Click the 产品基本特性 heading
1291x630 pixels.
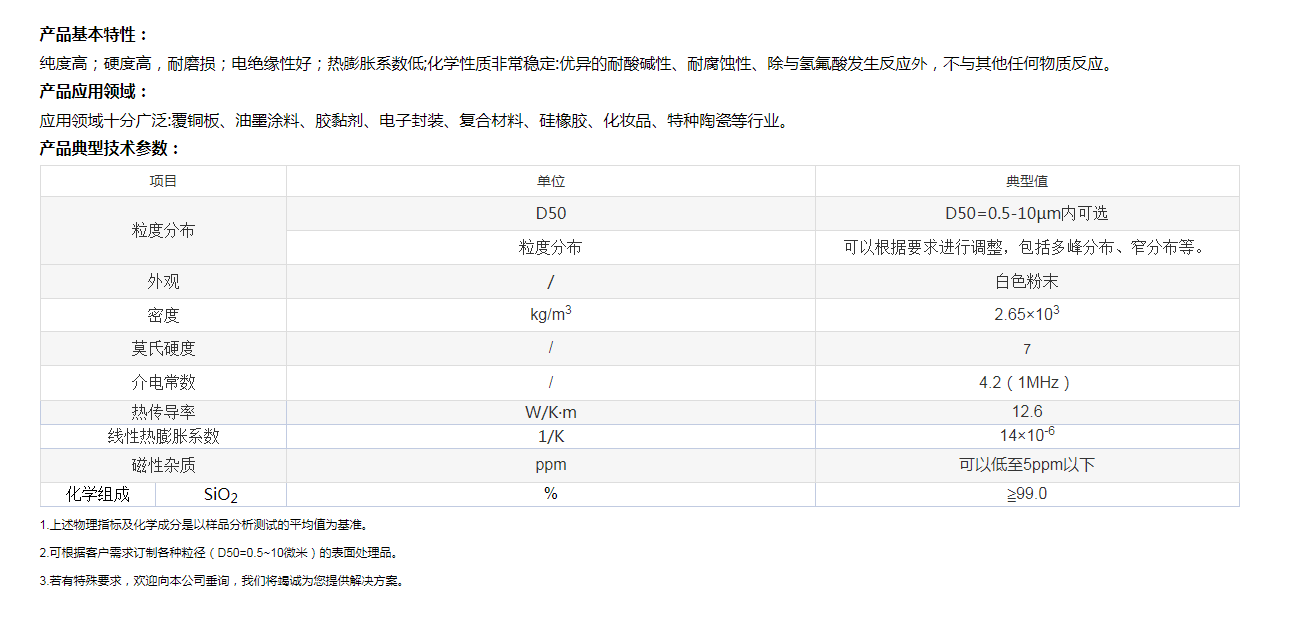(94, 35)
